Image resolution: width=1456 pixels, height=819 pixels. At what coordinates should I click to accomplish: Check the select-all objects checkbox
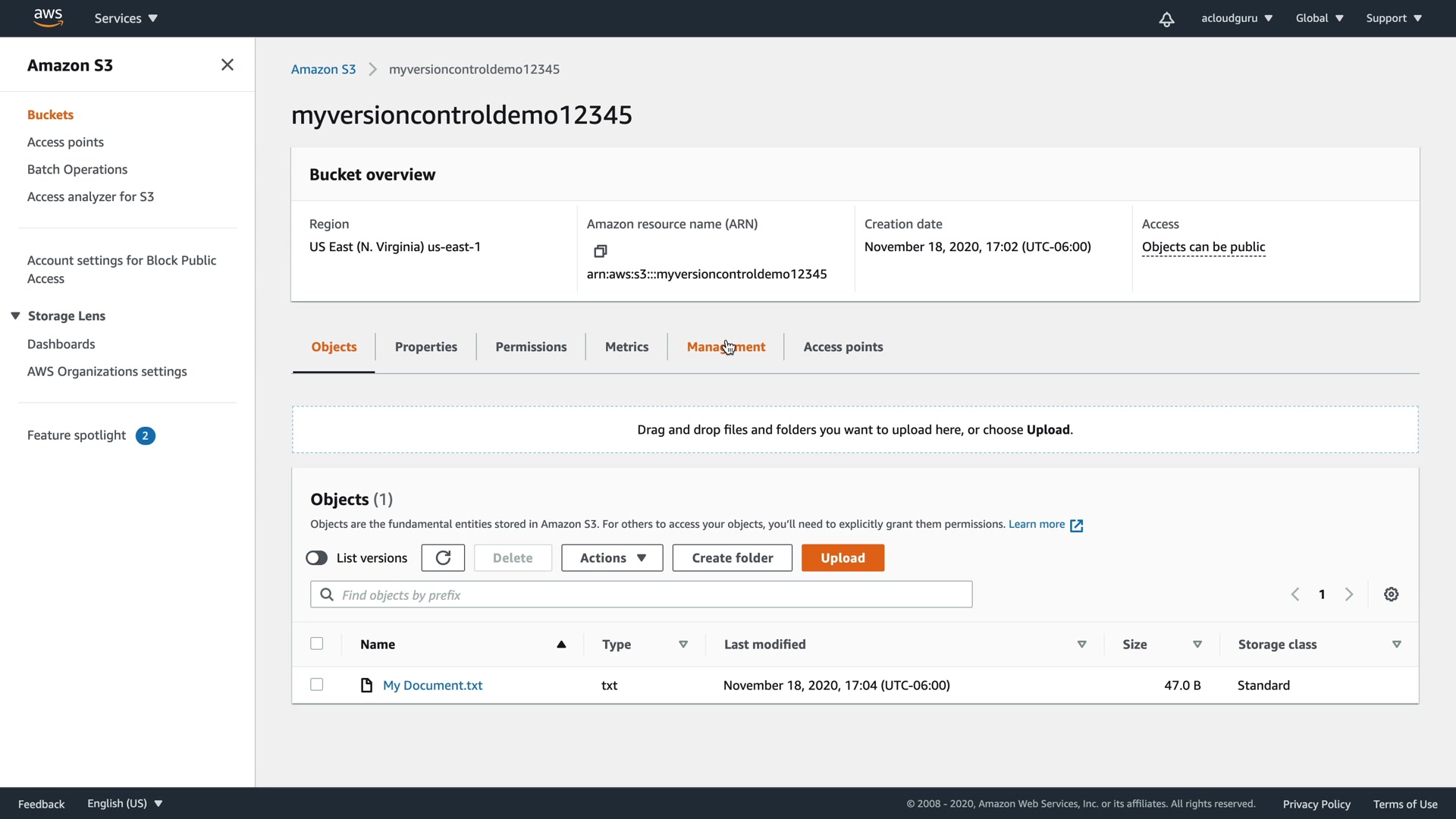317,644
